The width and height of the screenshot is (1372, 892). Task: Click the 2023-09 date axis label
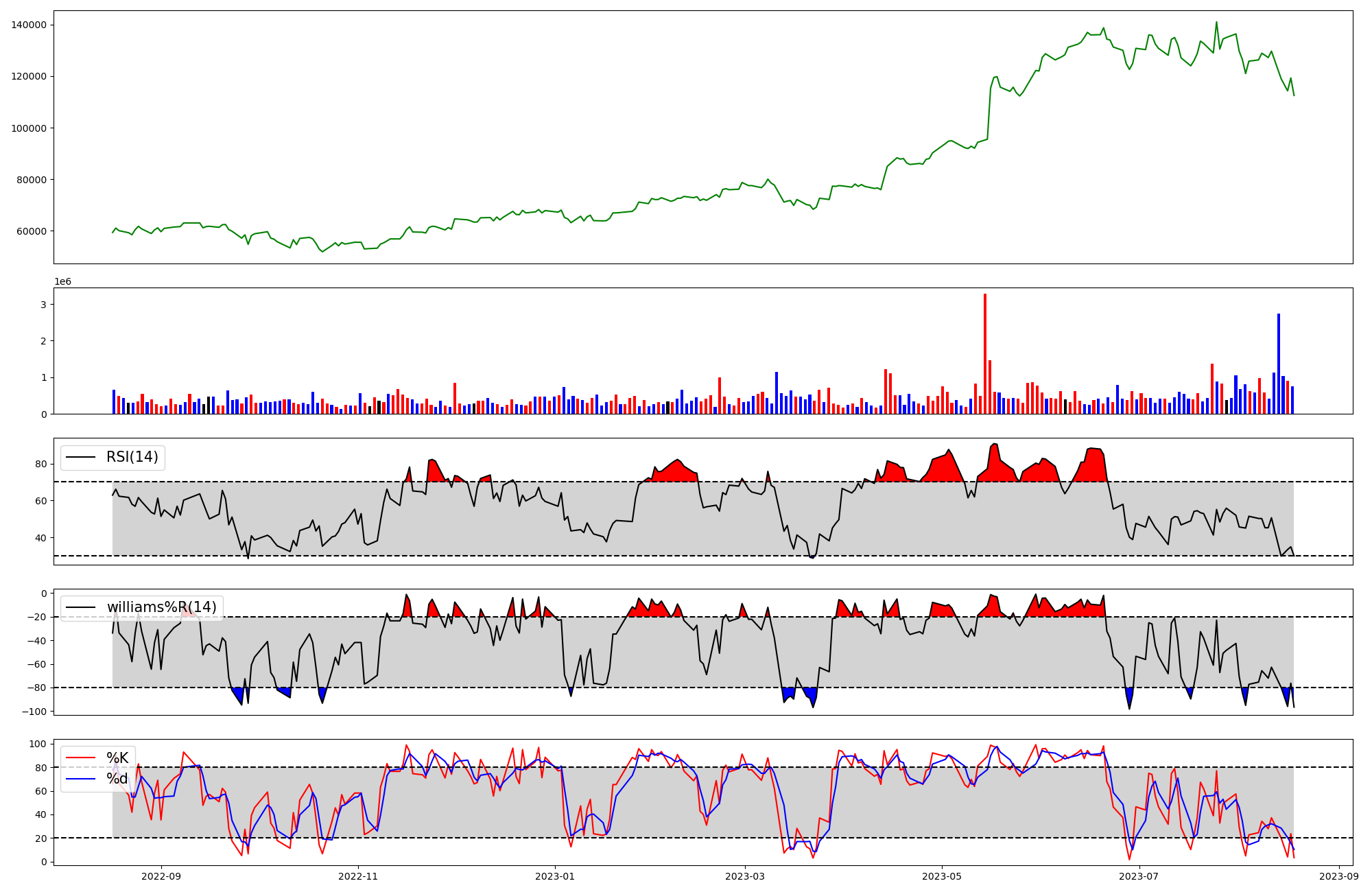click(1338, 876)
